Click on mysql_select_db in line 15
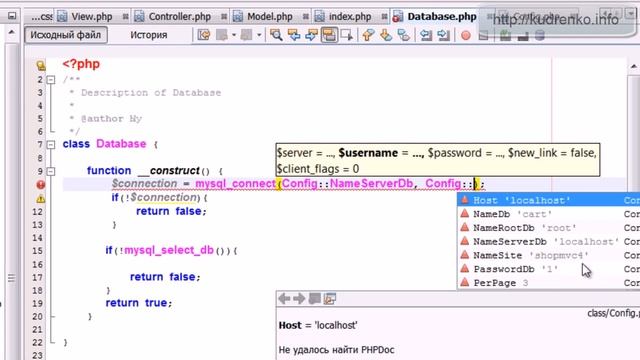The image size is (640, 360). coord(169,250)
